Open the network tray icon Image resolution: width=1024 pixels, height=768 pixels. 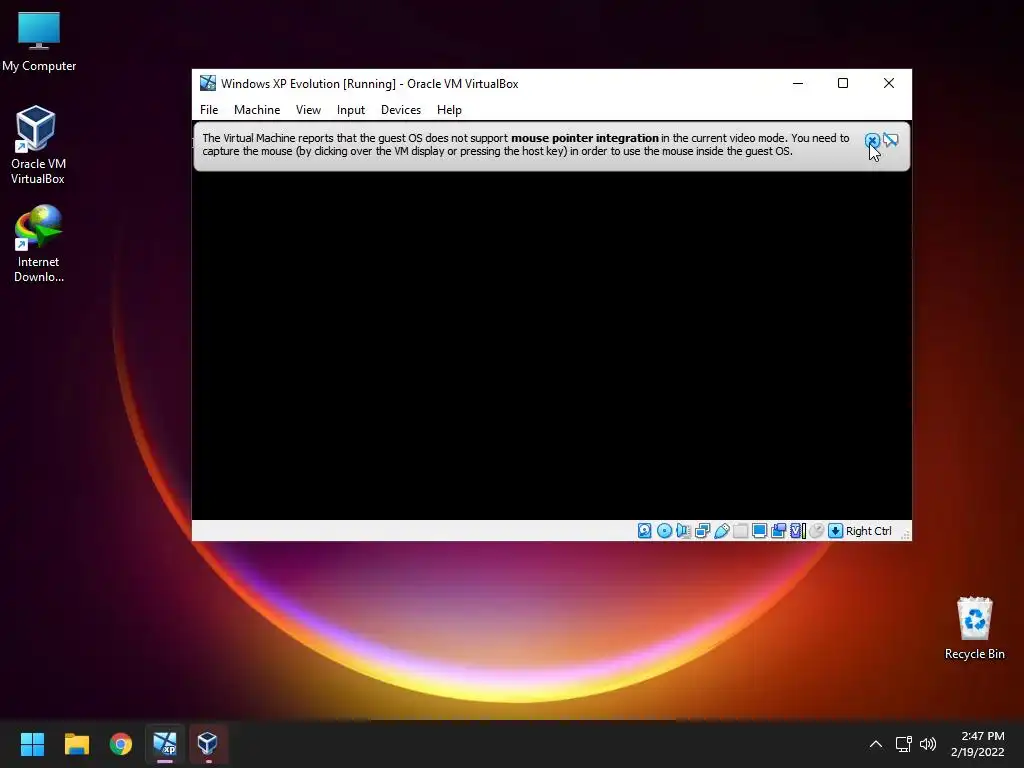pyautogui.click(x=904, y=744)
